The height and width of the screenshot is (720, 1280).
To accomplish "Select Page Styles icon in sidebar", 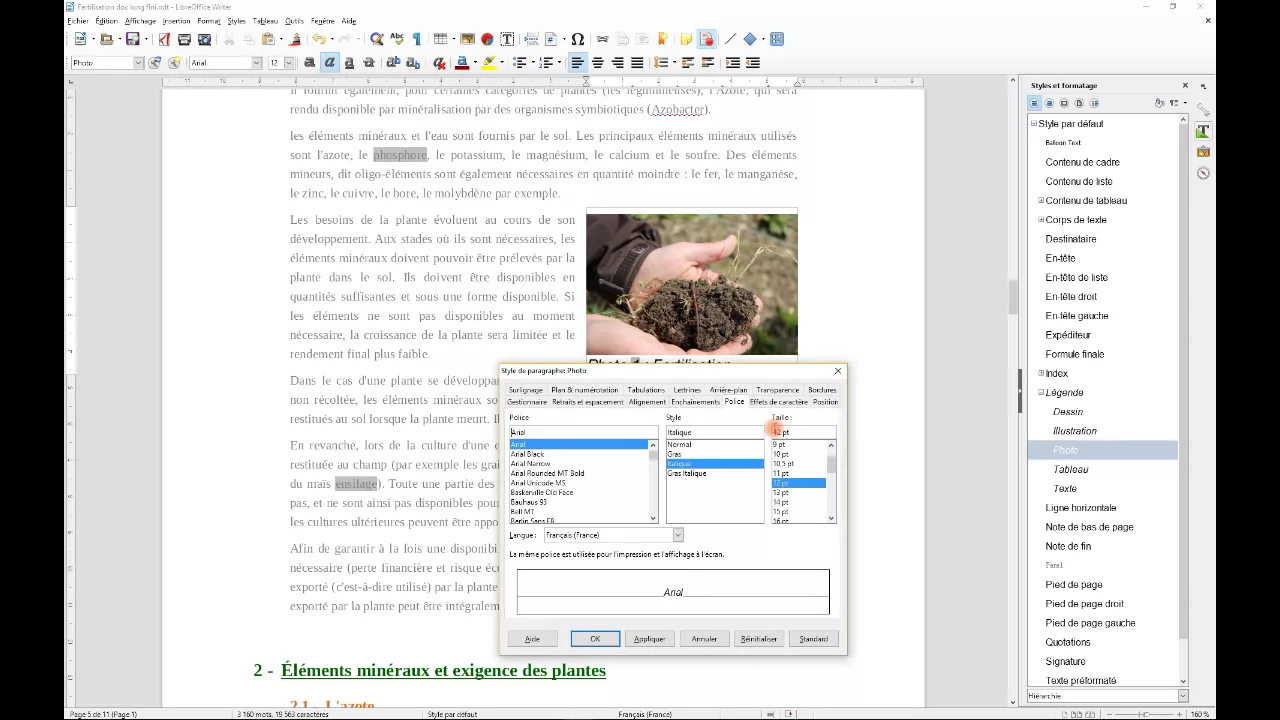I will 1079,103.
